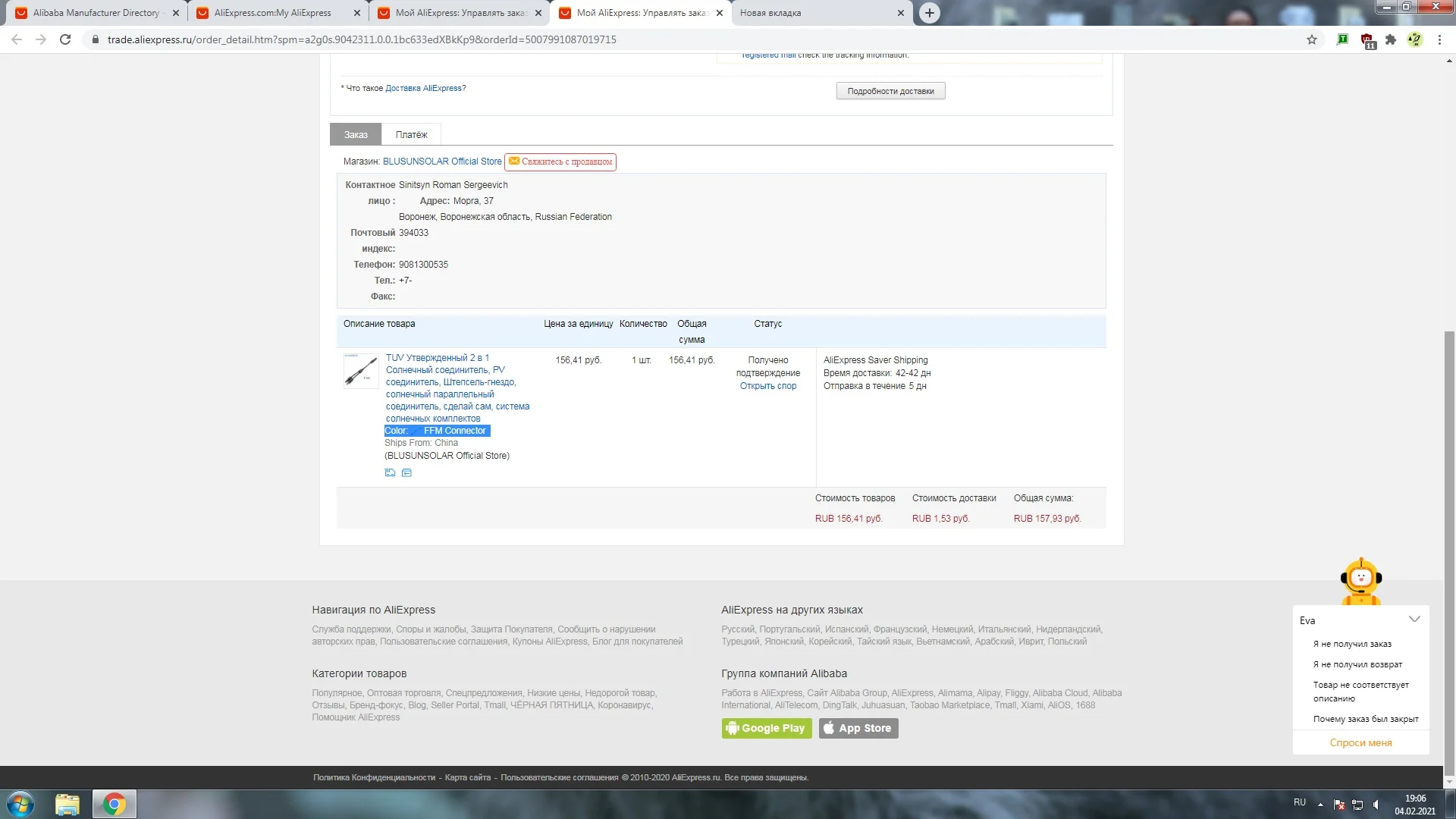Image resolution: width=1456 pixels, height=819 pixels.
Task: Open BLUSUNSOLAR Official Store link
Action: click(442, 162)
